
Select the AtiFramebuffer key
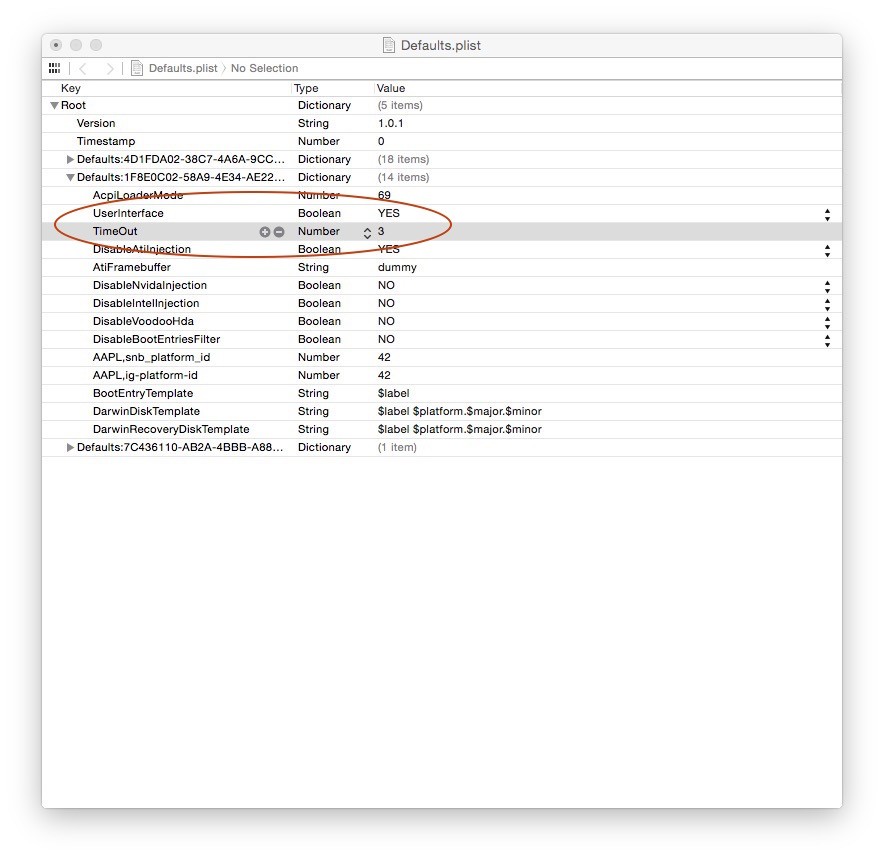click(131, 268)
